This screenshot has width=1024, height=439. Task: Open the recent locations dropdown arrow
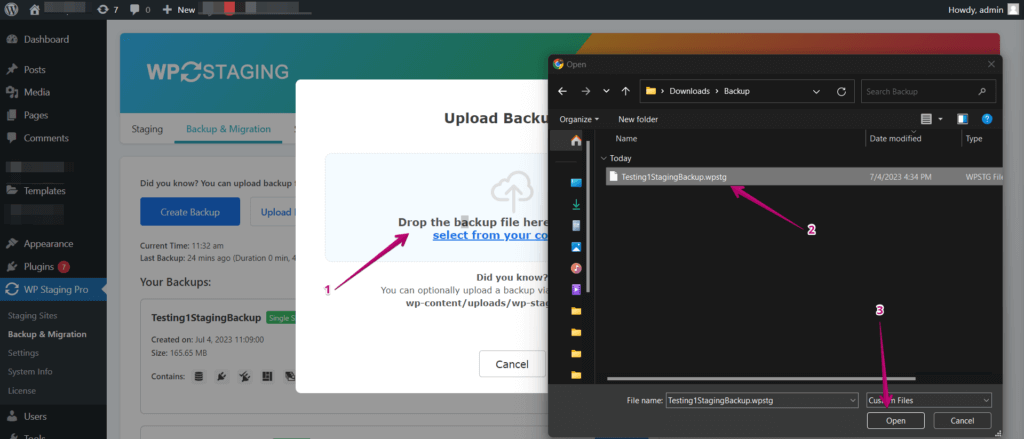point(606,91)
